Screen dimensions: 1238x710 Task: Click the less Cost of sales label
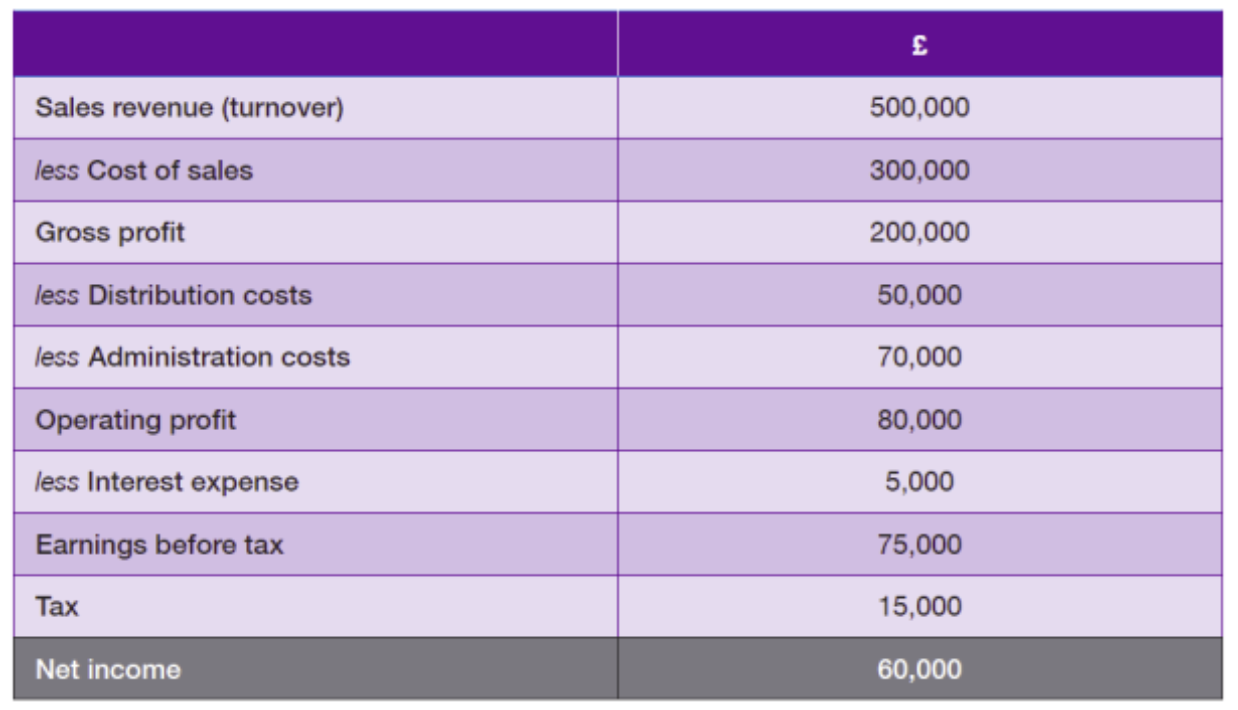tap(144, 170)
